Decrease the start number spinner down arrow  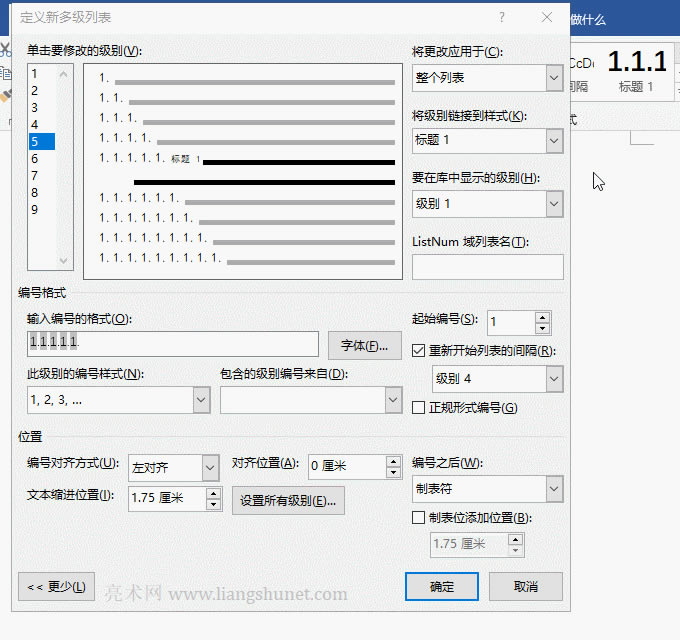pyautogui.click(x=542, y=328)
